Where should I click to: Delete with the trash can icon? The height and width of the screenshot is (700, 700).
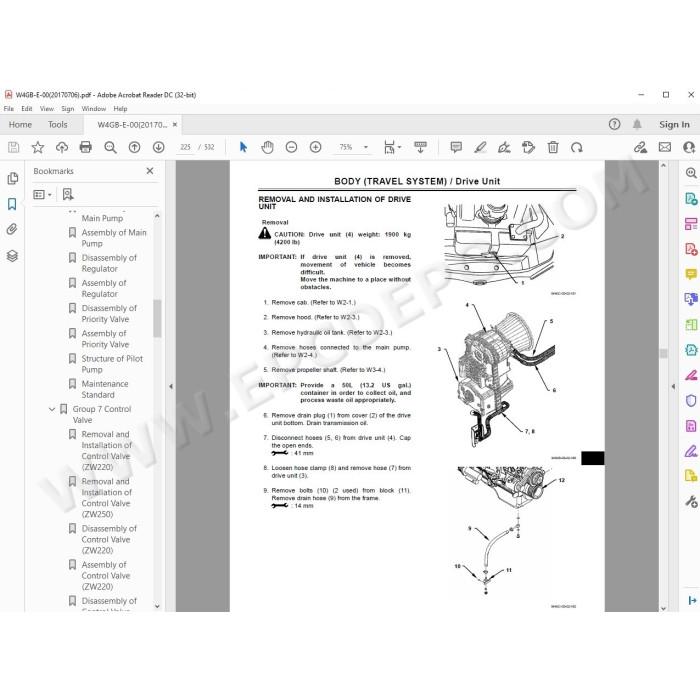coord(553,147)
